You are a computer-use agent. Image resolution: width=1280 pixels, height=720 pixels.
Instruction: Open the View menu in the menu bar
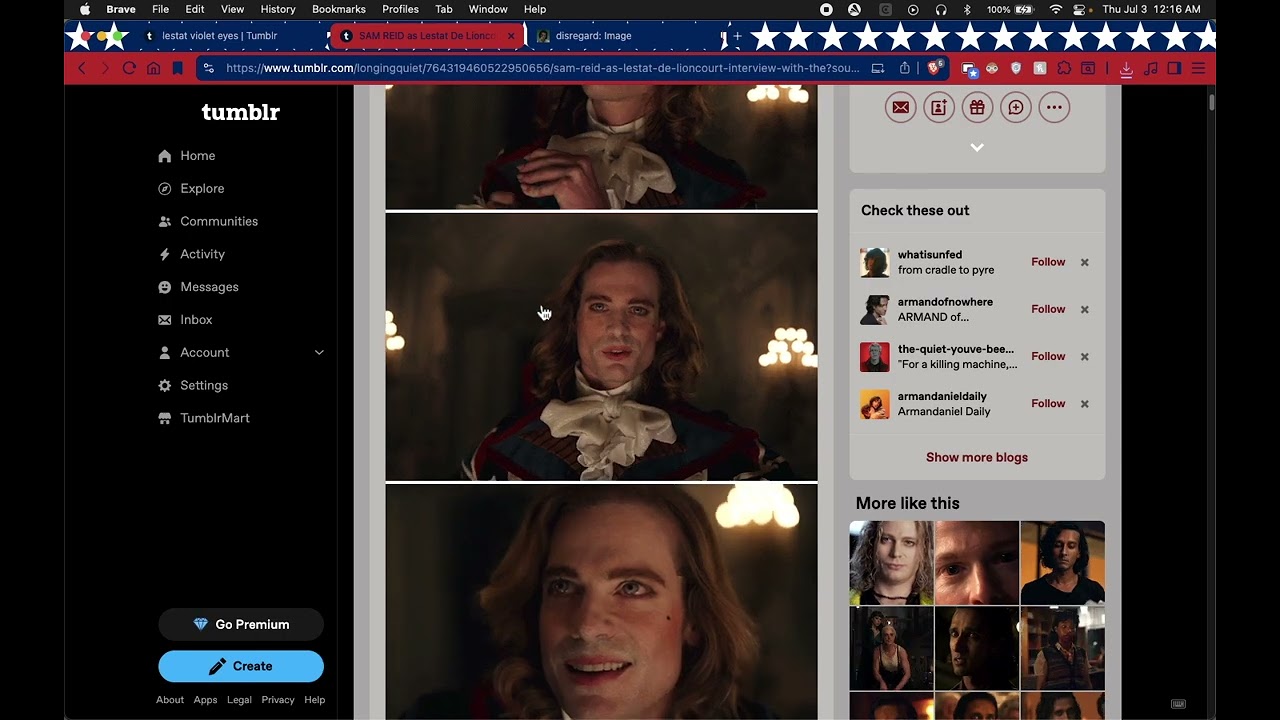click(232, 9)
